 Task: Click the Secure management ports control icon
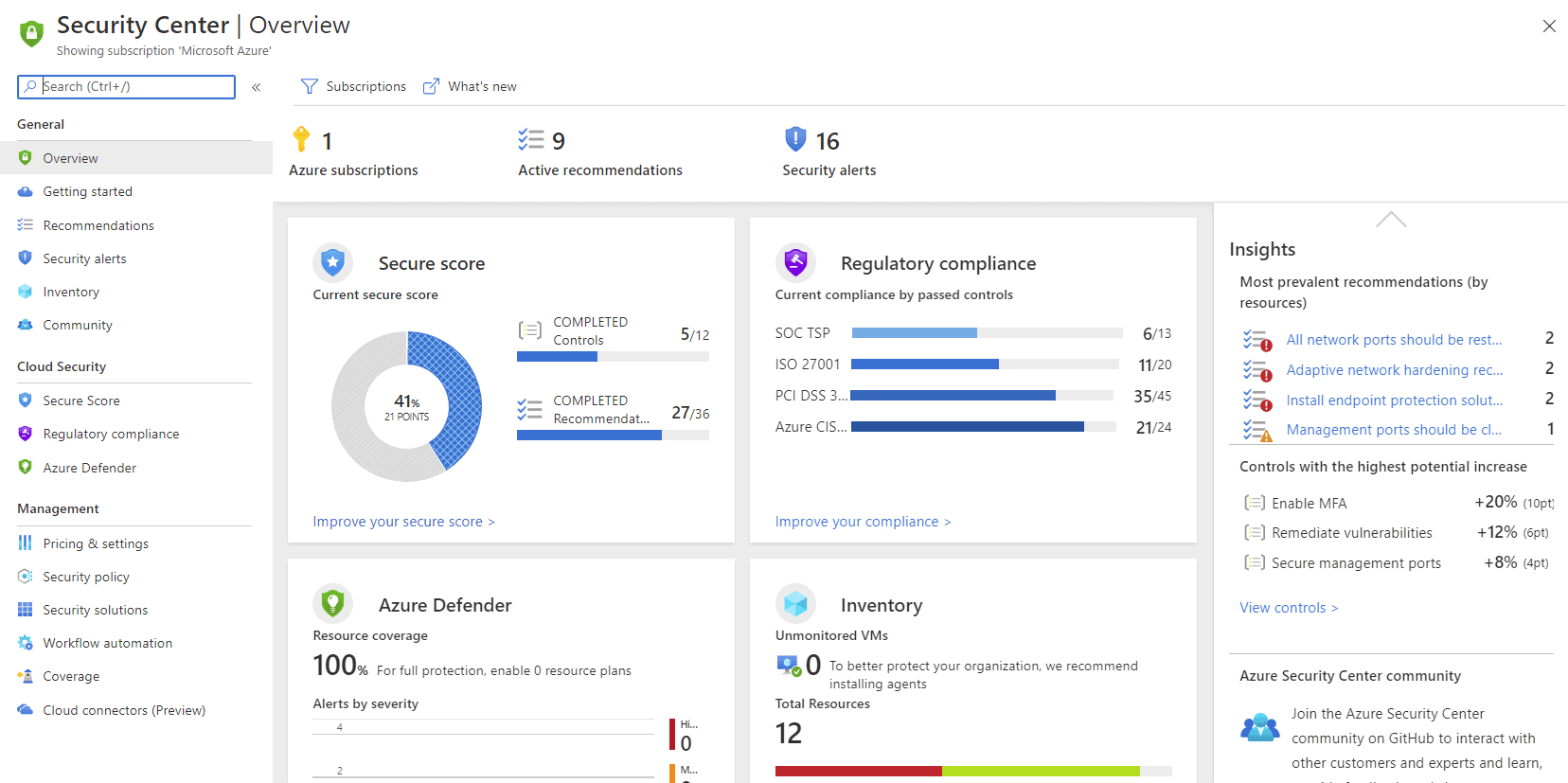point(1255,562)
